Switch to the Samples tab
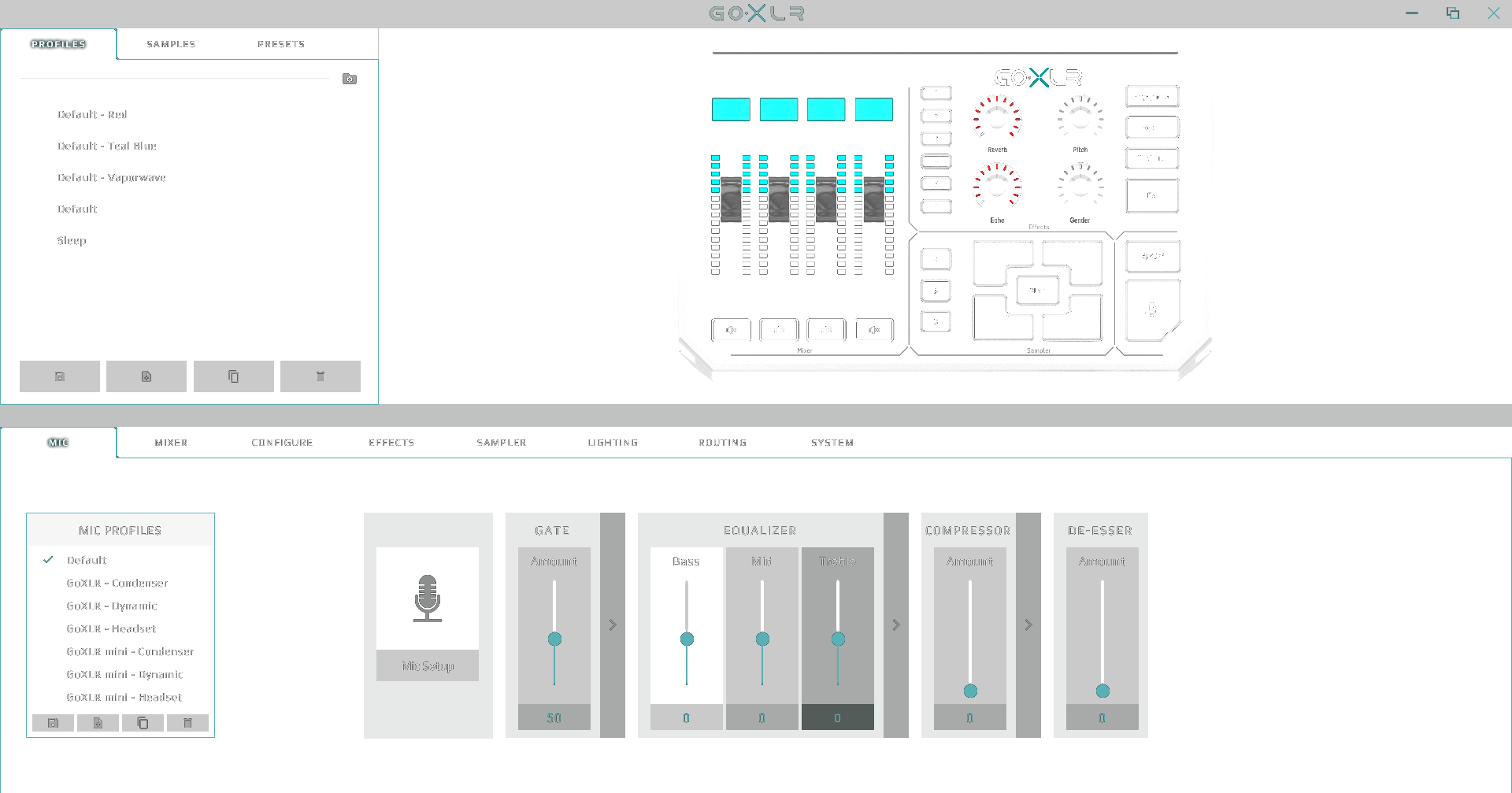Screen dimensions: 1512x793 coord(171,44)
